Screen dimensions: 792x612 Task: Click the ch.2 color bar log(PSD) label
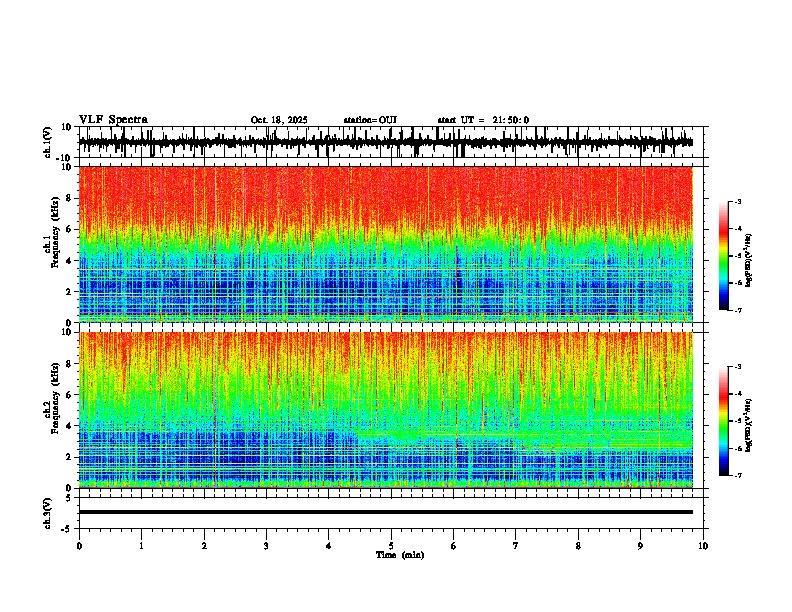749,426
